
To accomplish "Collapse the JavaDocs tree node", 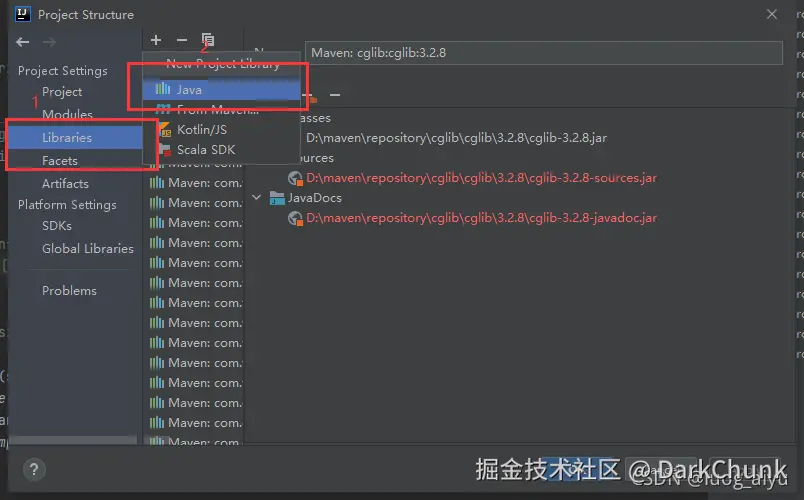I will 256,197.
